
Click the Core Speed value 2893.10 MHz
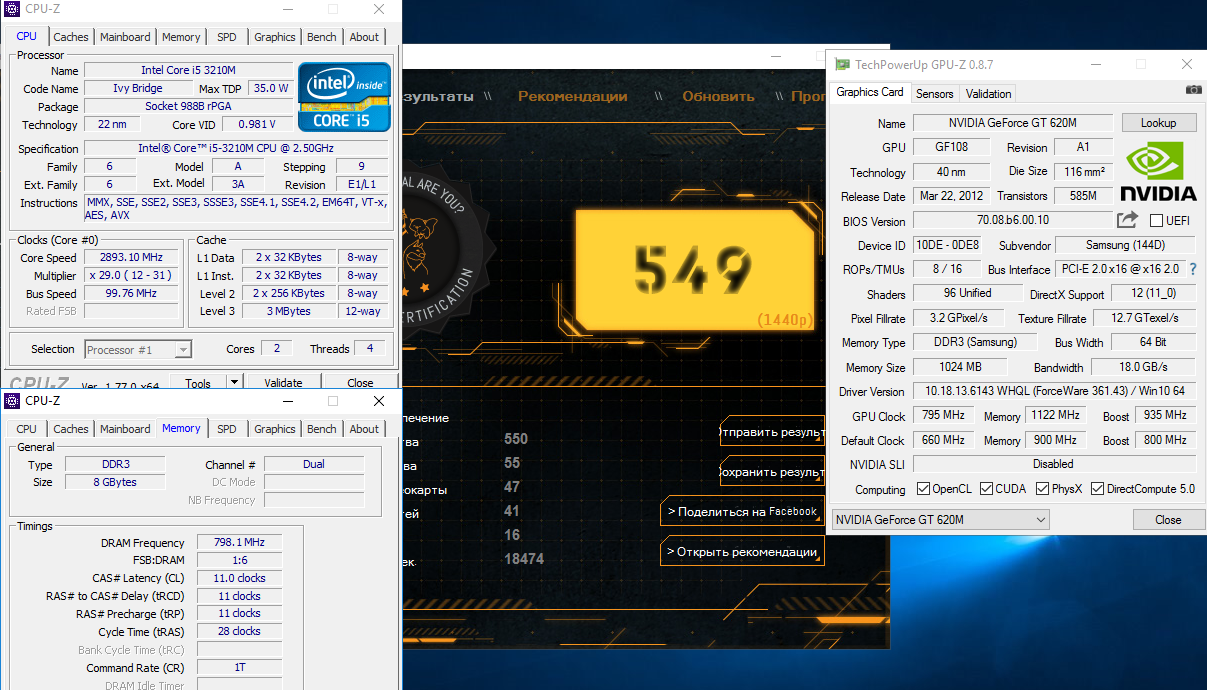[x=131, y=257]
